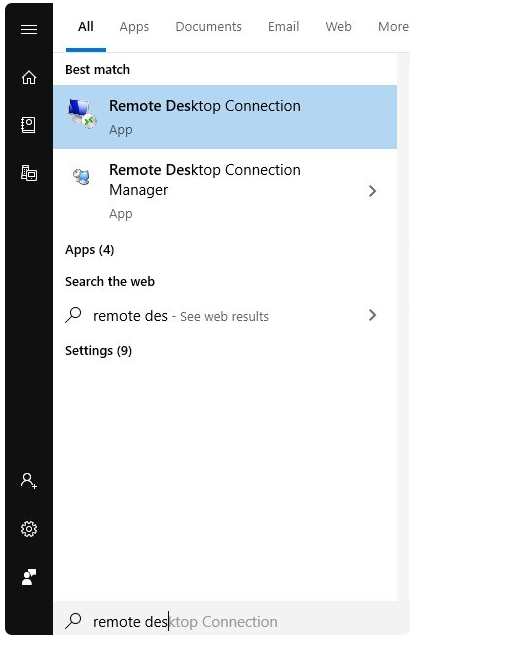Open the Settings gear icon
519x647 pixels.
(x=29, y=529)
